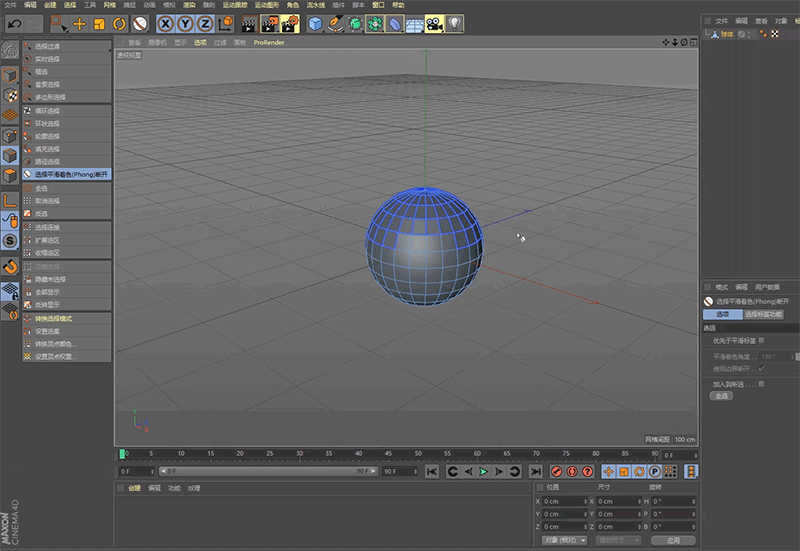800x551 pixels.
Task: Open viewport 摄像机 menu
Action: 157,42
